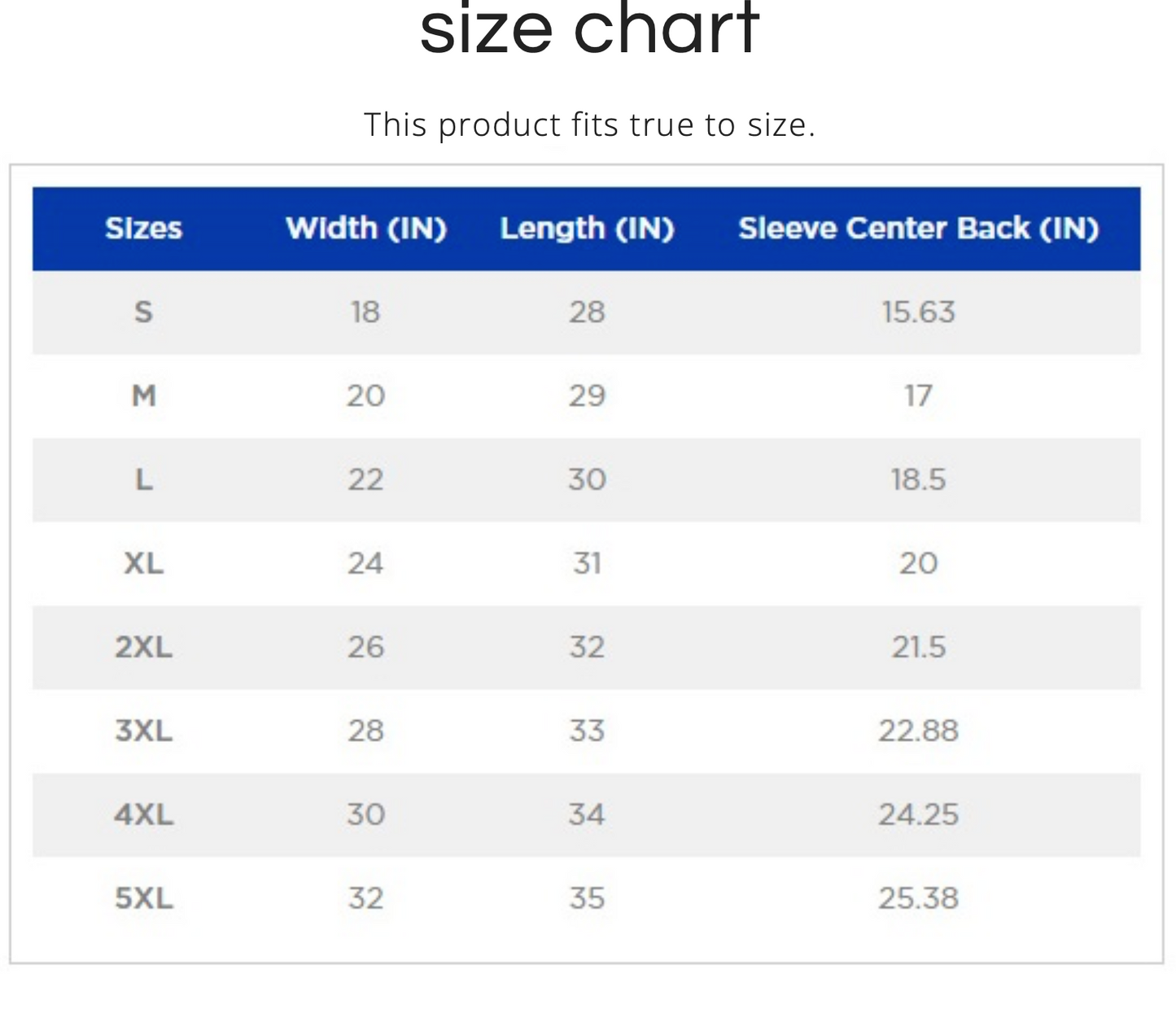This screenshot has width=1176, height=1009.
Task: Click the 3XL size row label
Action: point(144,732)
